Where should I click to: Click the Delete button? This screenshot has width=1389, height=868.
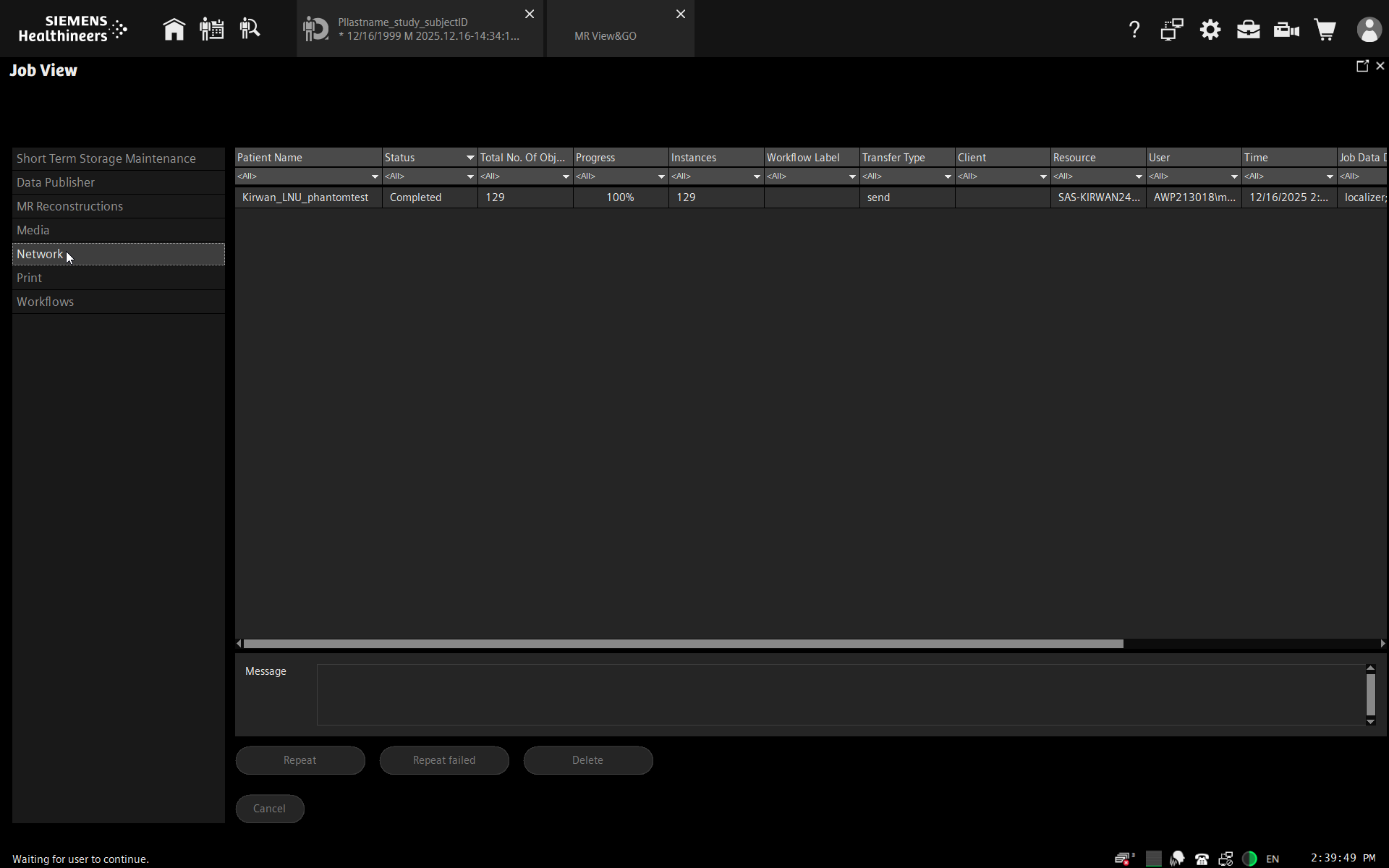click(x=588, y=760)
